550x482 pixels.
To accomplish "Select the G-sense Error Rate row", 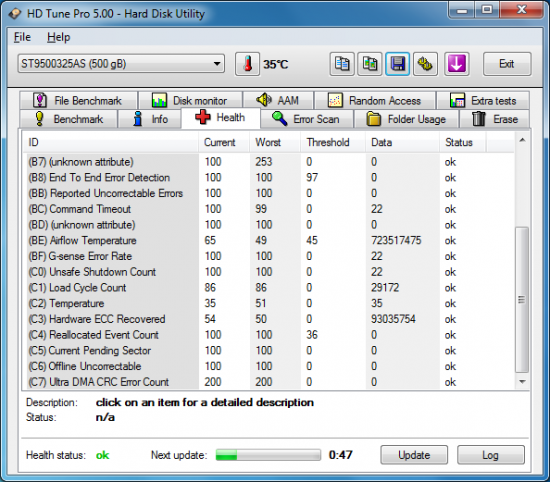I will click(268, 256).
